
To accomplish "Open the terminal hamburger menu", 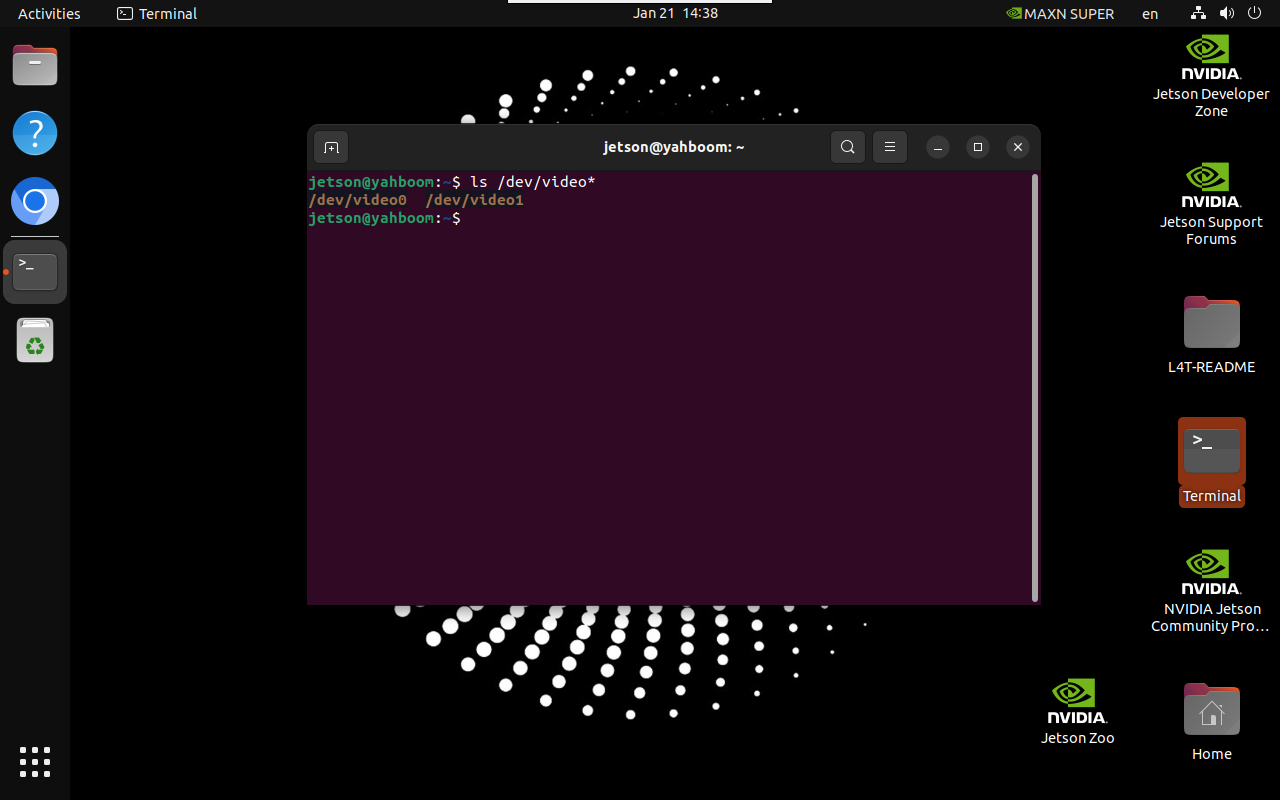I will point(889,147).
